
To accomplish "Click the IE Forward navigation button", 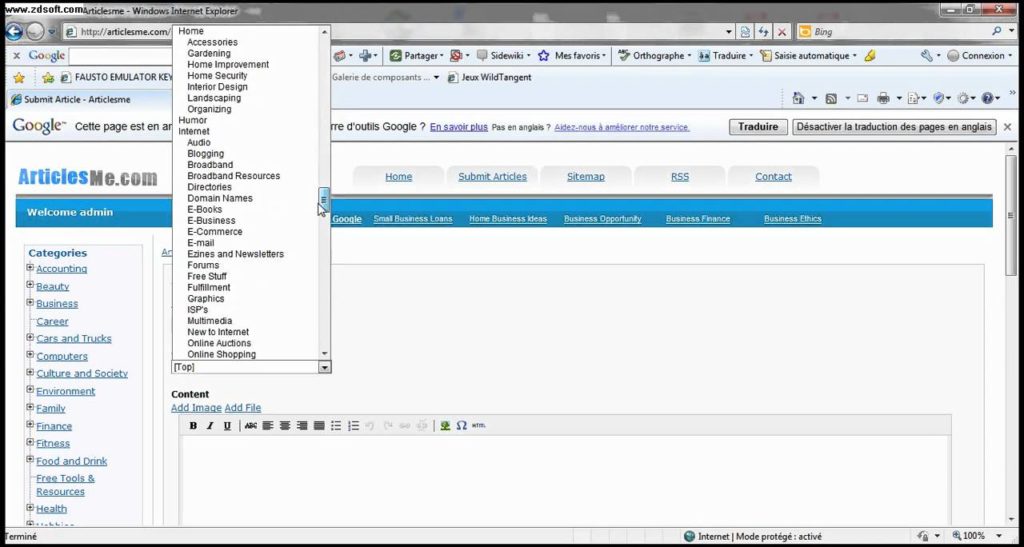I will (x=35, y=31).
